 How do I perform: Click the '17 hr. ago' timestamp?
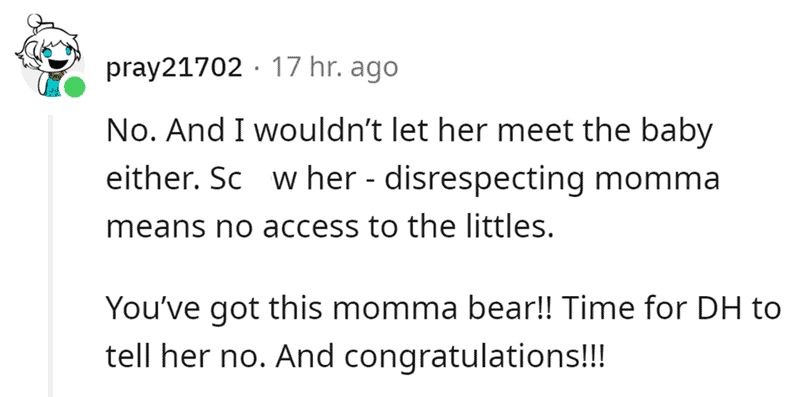(x=334, y=67)
